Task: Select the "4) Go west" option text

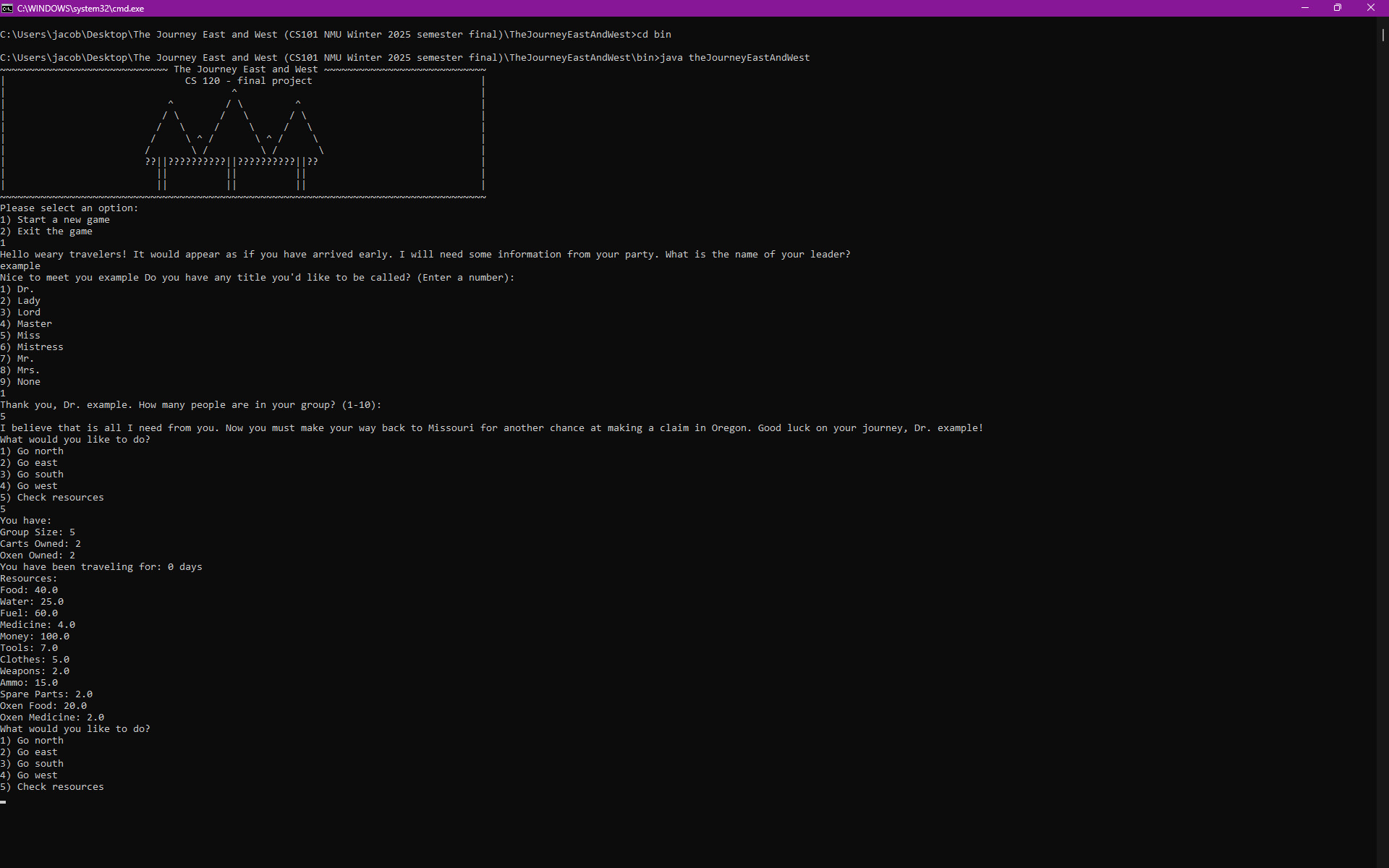Action: [29, 775]
